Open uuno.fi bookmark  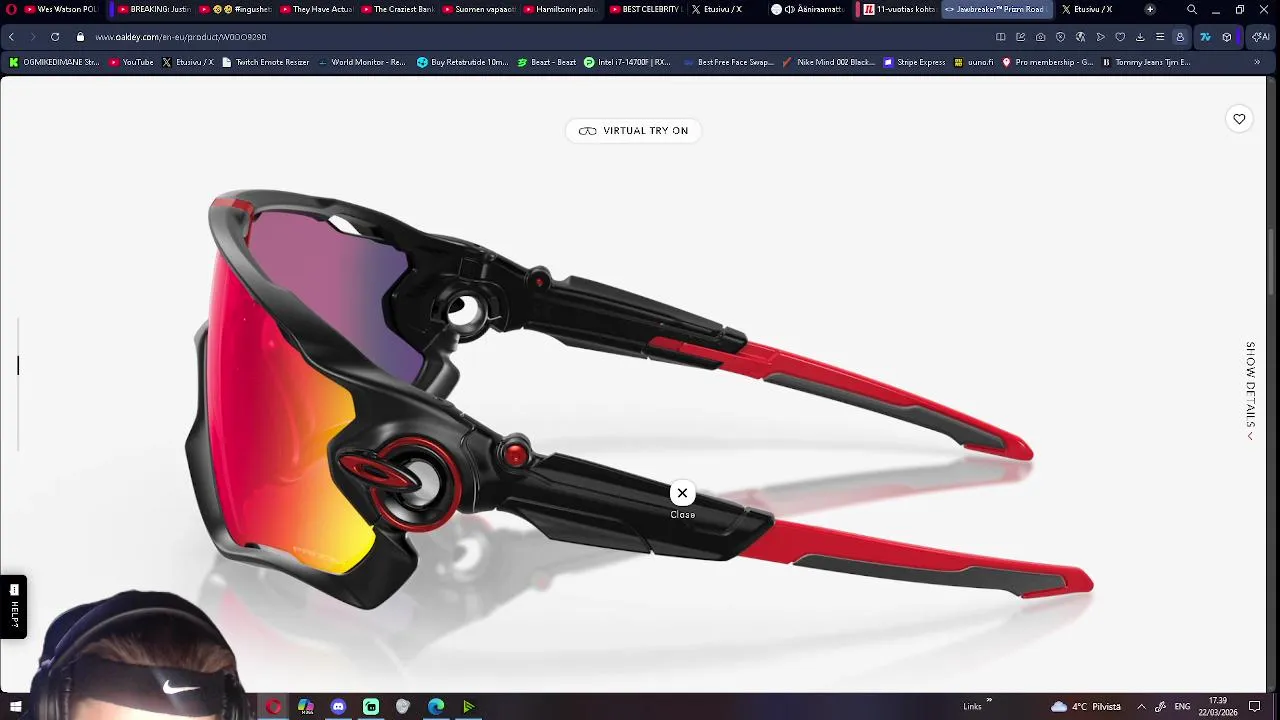pyautogui.click(x=974, y=62)
